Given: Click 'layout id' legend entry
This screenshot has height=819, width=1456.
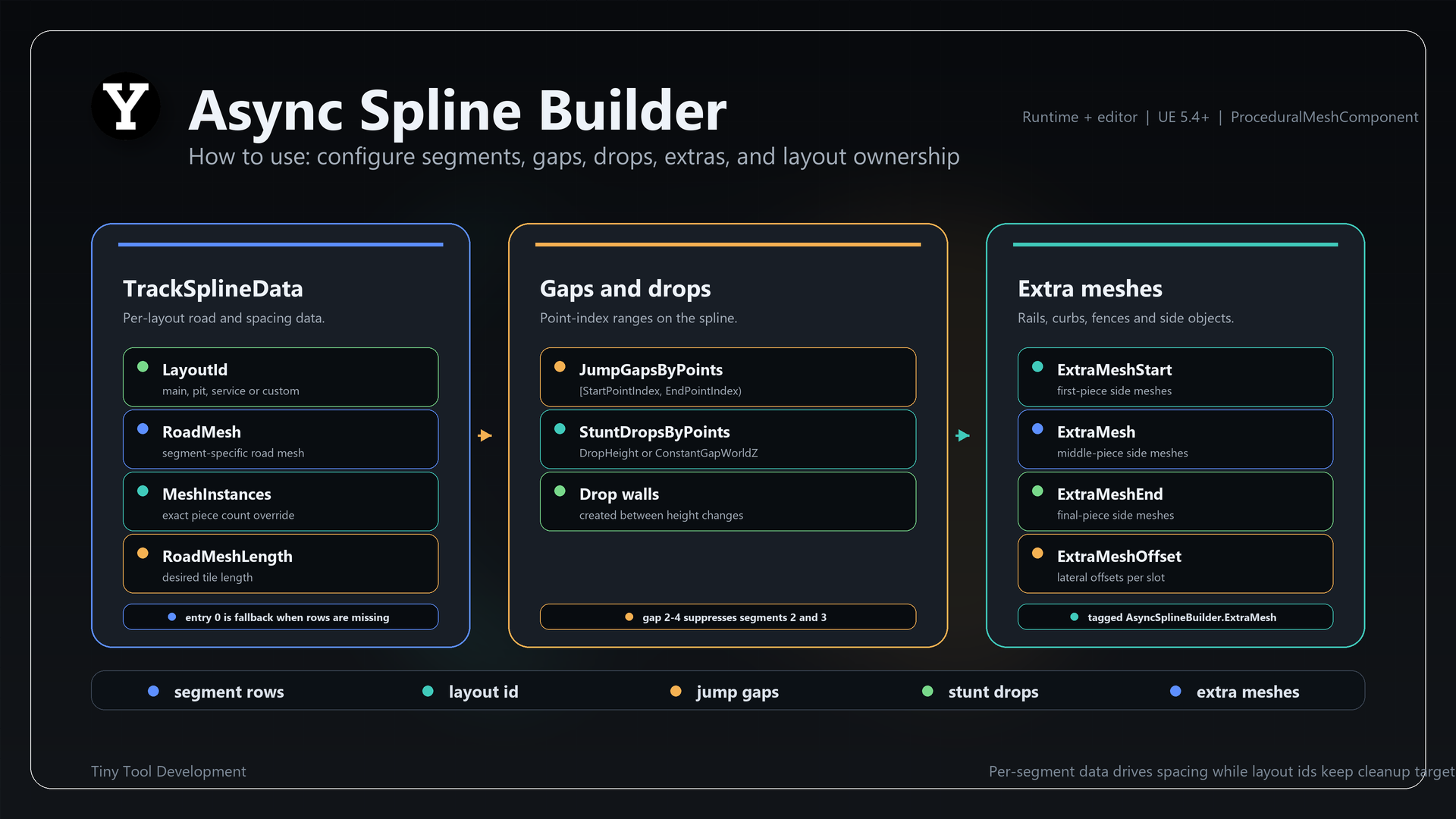Looking at the screenshot, I should (470, 692).
